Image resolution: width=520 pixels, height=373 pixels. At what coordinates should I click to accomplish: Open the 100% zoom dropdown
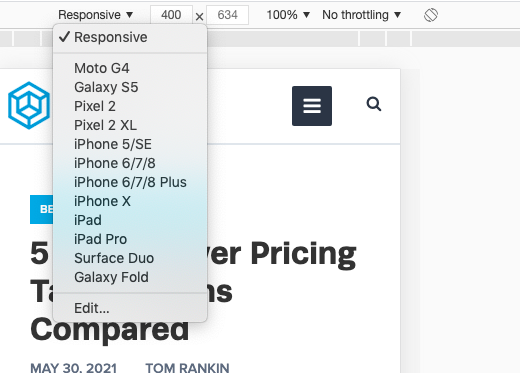tap(288, 15)
